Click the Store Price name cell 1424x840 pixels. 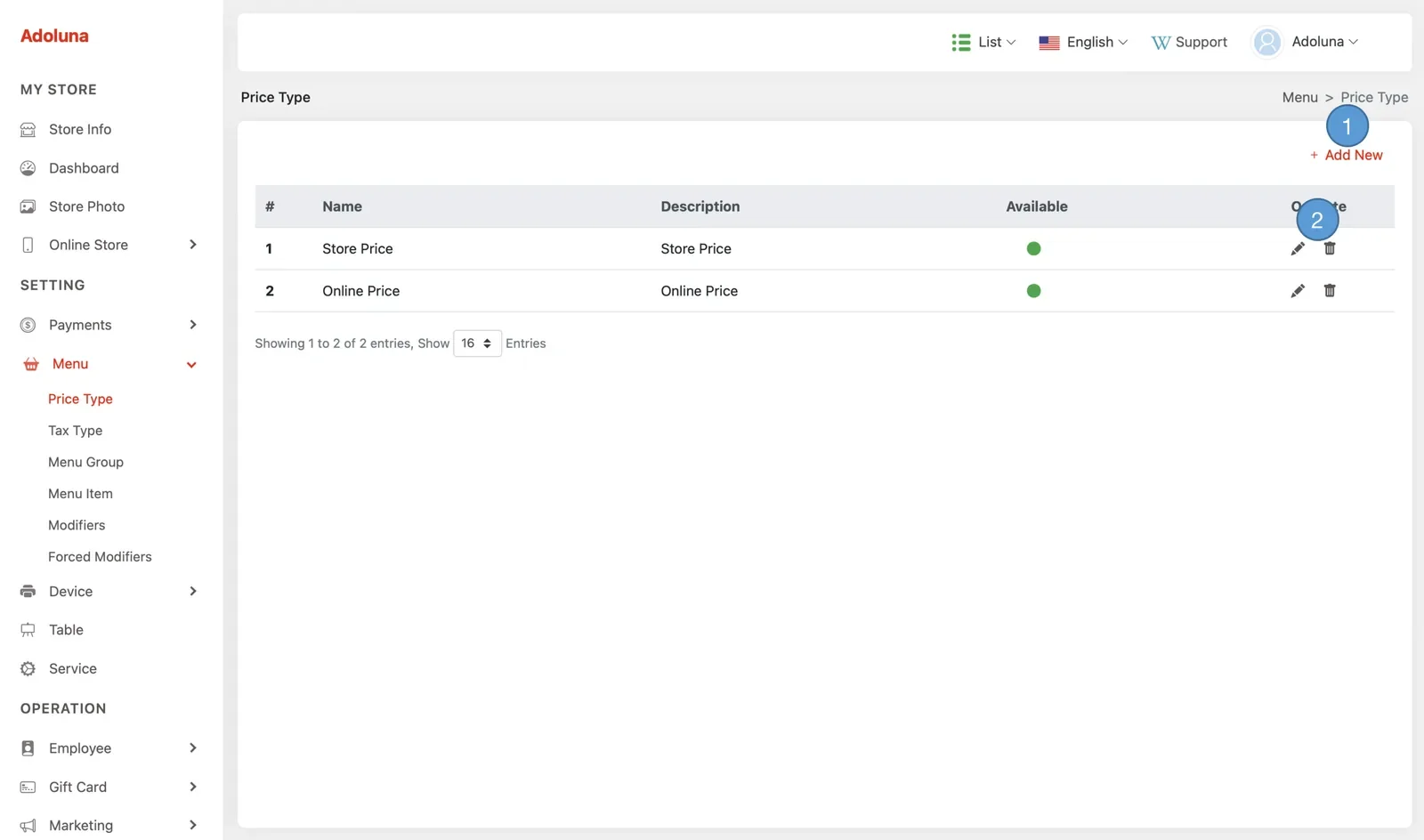(x=358, y=249)
